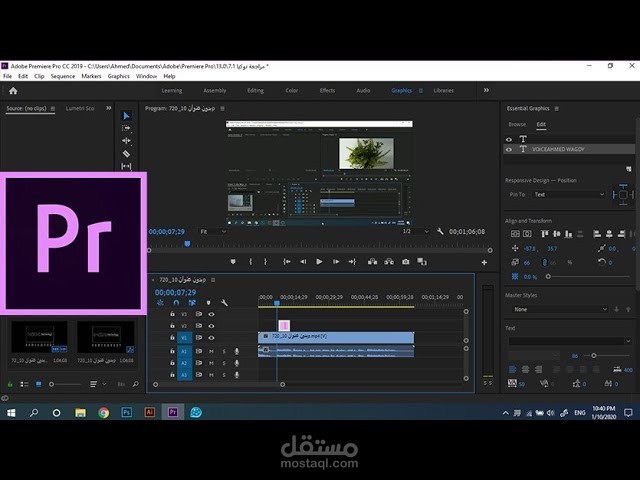The height and width of the screenshot is (480, 640).
Task: Add marker in timeline header
Action: tap(209, 303)
